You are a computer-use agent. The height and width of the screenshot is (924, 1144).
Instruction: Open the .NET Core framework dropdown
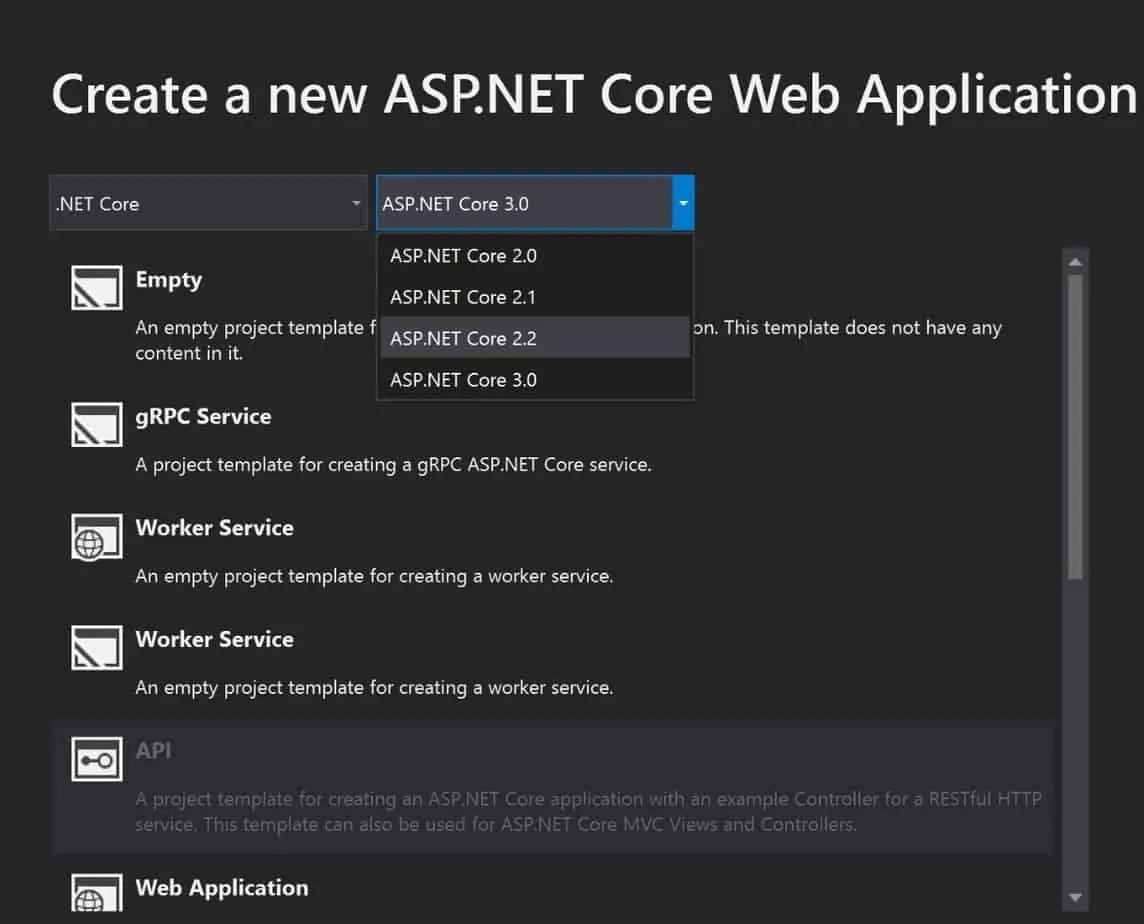tap(207, 203)
